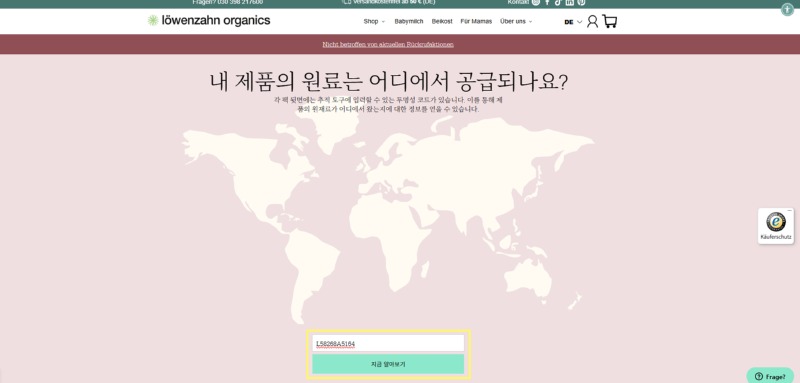Open the DE language selector
This screenshot has height=383, width=800.
click(x=573, y=22)
